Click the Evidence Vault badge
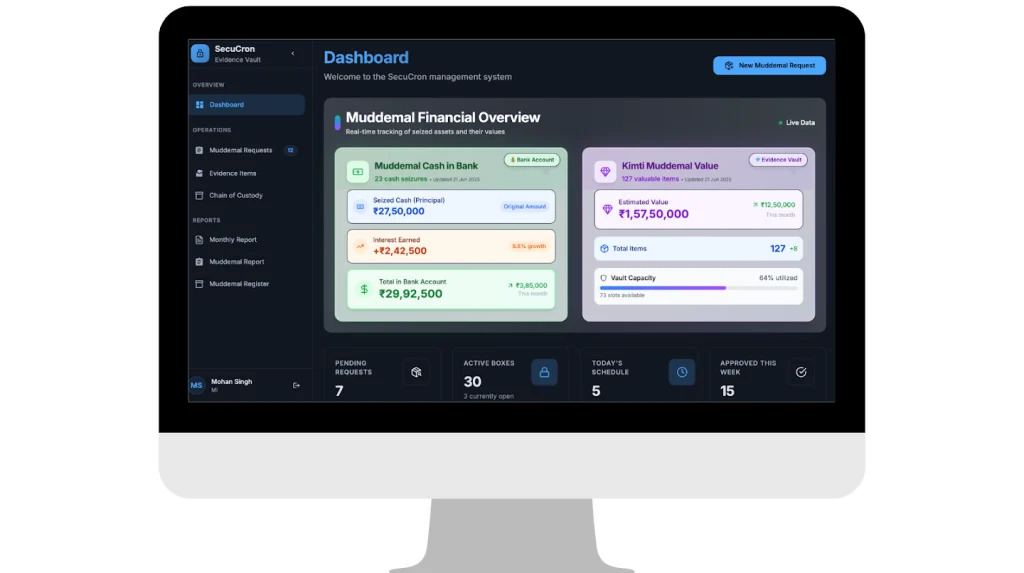The image size is (1024, 573). pyautogui.click(x=778, y=160)
